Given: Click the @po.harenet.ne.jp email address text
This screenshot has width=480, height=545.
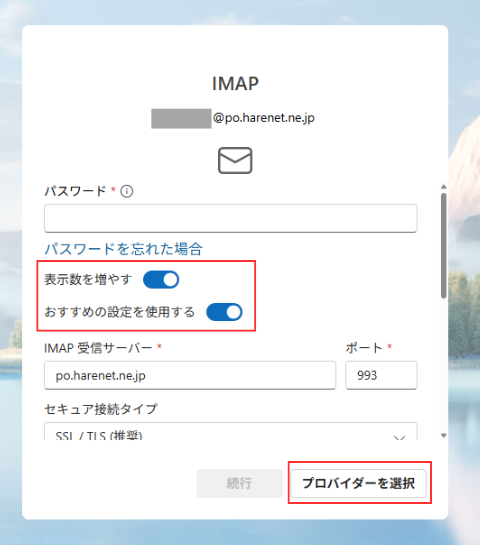Looking at the screenshot, I should click(x=264, y=118).
